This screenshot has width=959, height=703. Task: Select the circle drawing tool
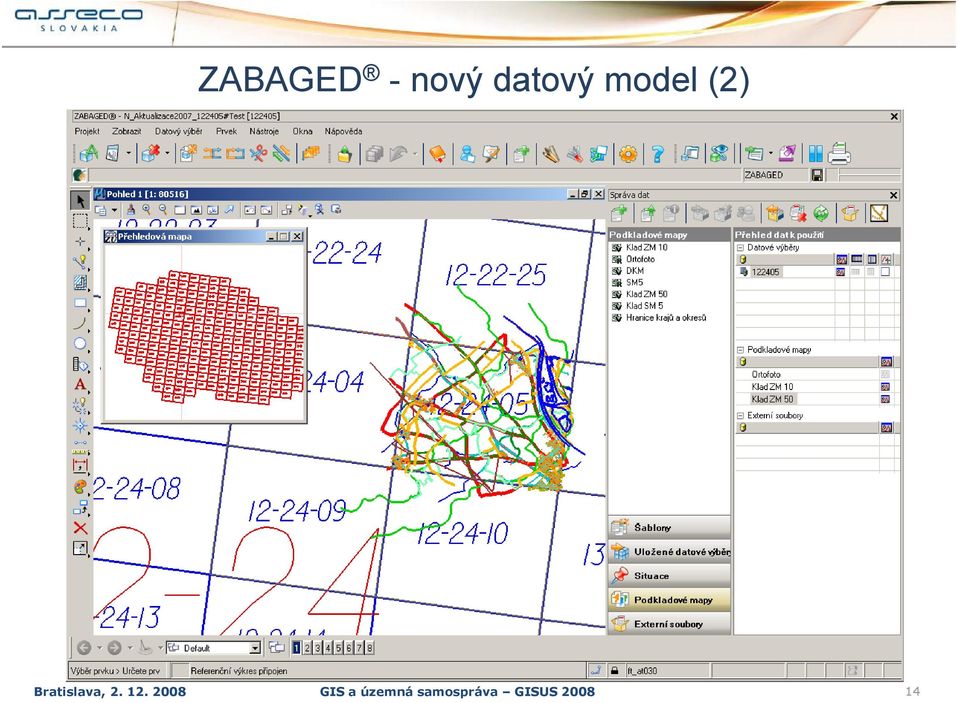pyautogui.click(x=80, y=343)
